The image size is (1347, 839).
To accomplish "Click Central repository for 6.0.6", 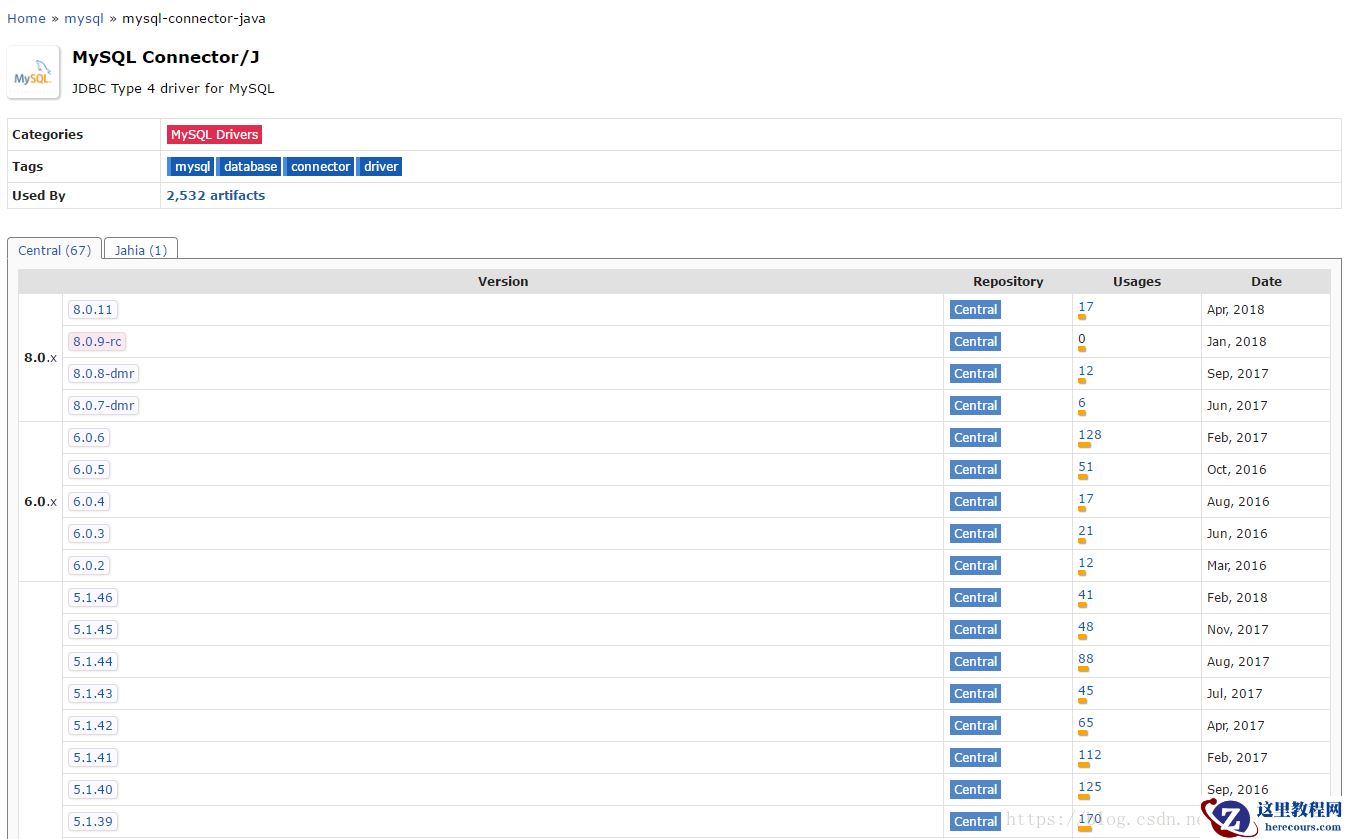I will pos(975,437).
